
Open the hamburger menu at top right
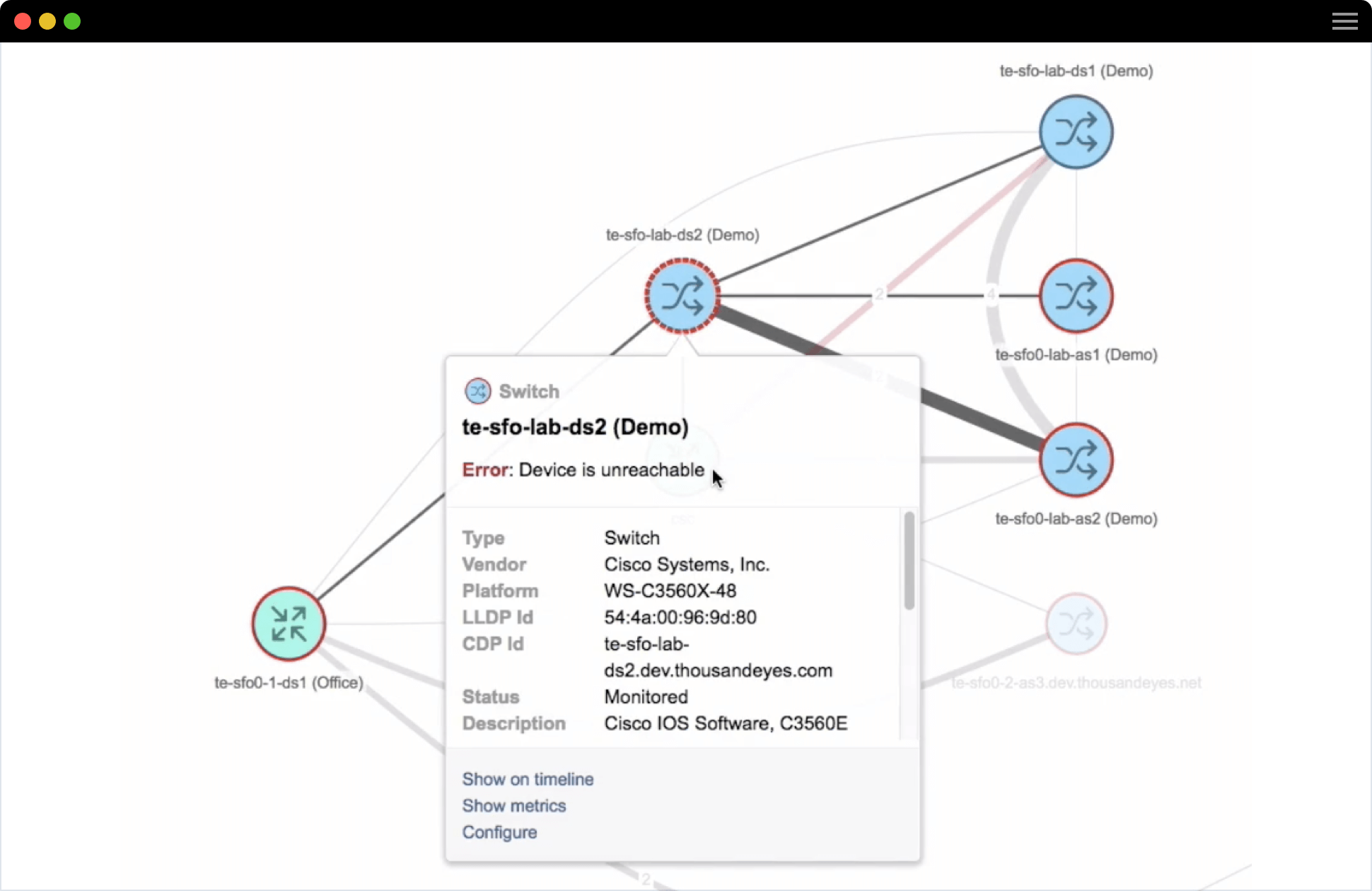(x=1344, y=21)
